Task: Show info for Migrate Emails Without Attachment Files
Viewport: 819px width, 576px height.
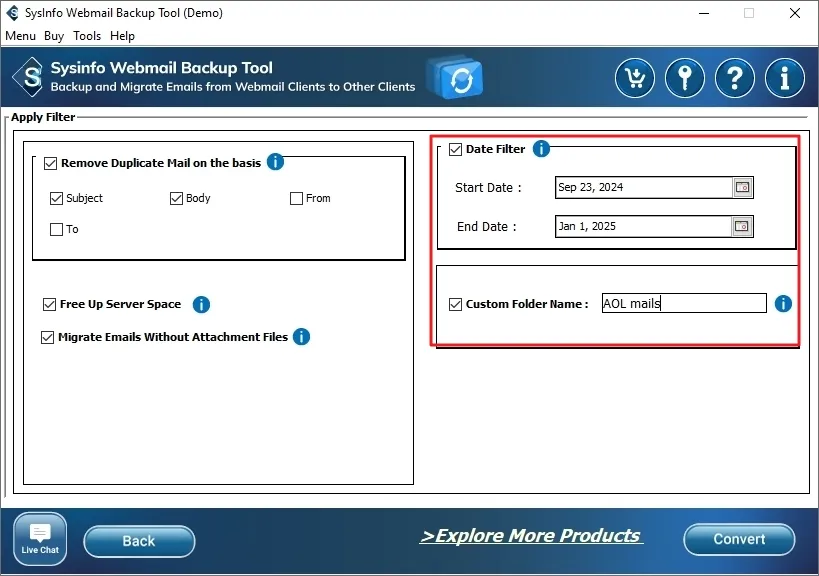Action: coord(301,337)
